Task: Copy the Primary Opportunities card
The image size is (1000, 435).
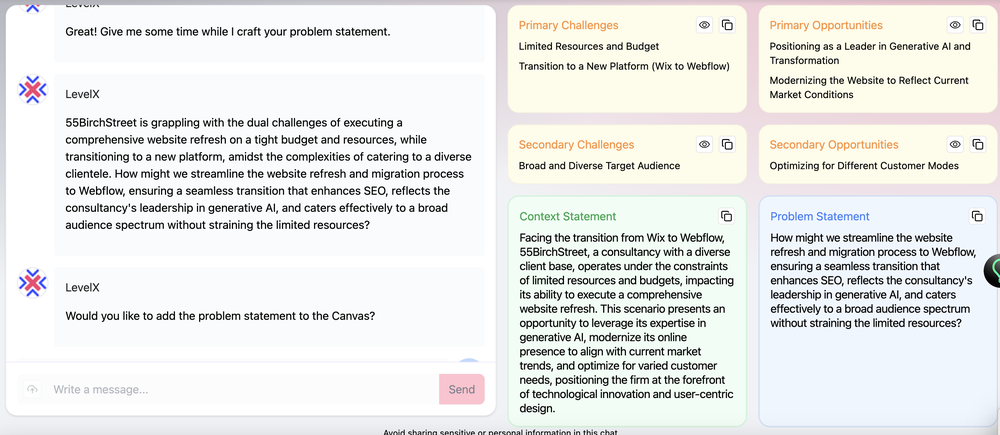Action: pos(978,25)
